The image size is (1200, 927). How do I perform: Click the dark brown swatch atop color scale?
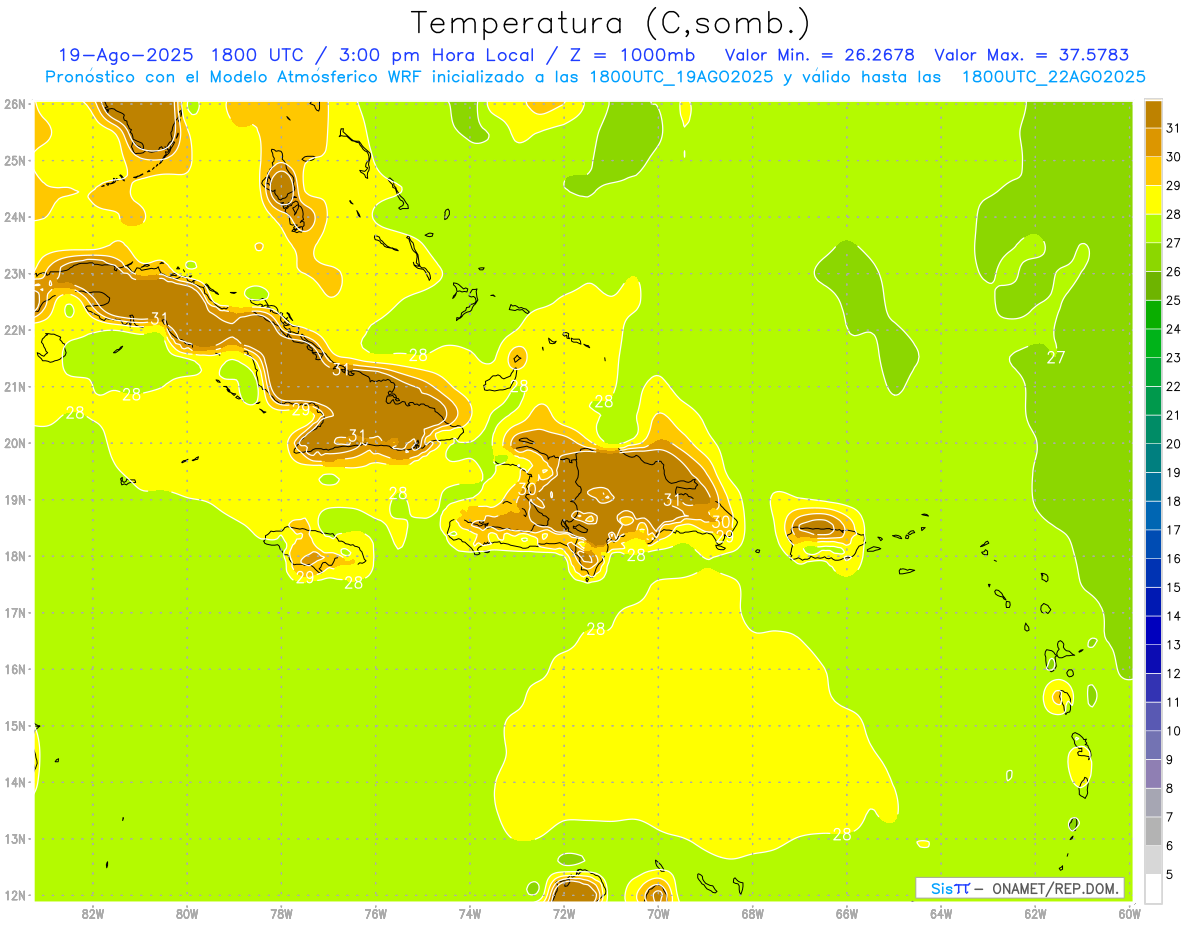click(x=1153, y=115)
